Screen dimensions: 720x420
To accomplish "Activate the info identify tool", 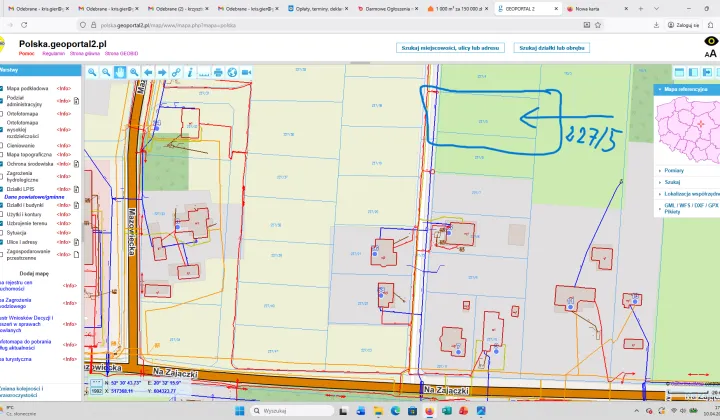I will (190, 72).
